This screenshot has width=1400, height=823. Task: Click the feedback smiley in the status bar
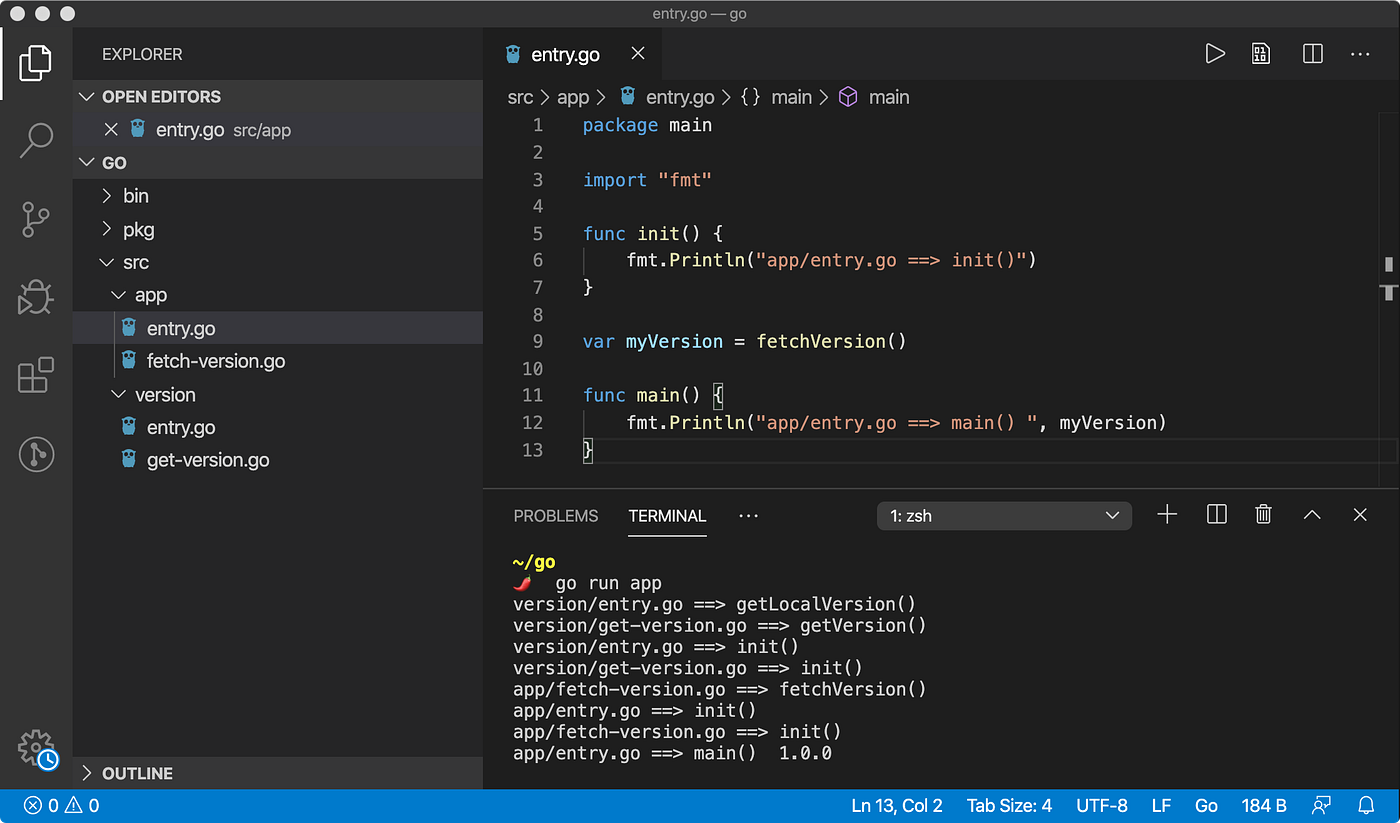pos(1322,805)
